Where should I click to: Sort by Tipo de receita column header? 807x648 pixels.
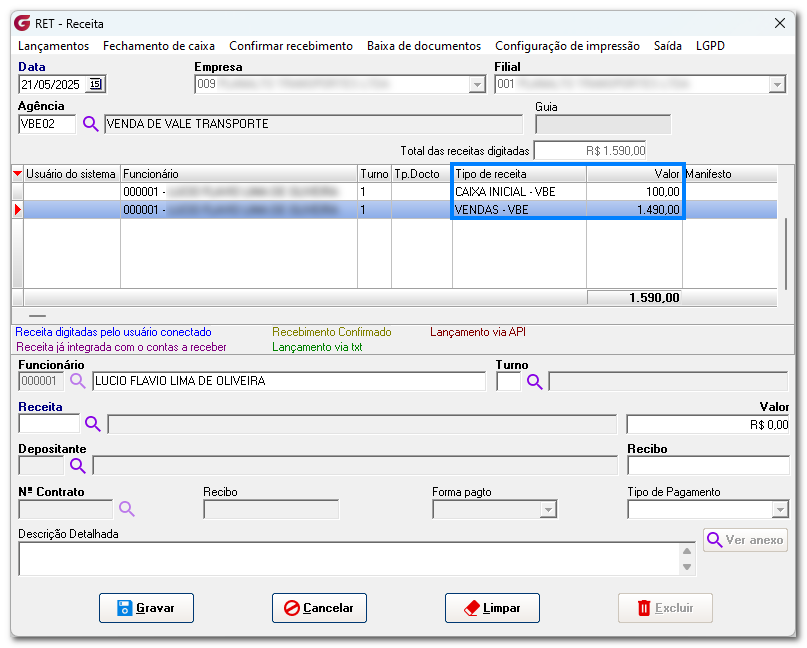[x=519, y=174]
